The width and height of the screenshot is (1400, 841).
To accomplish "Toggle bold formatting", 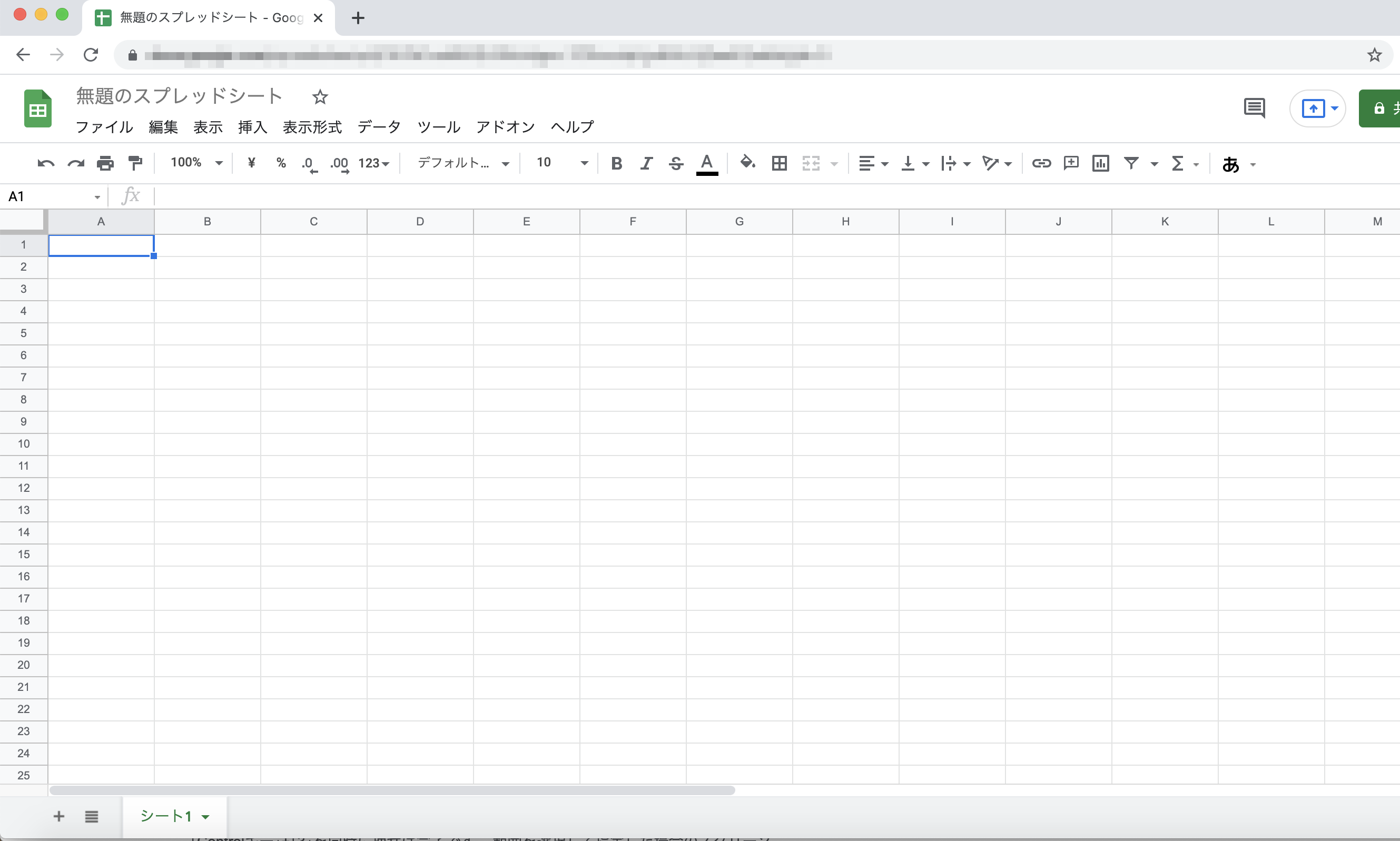I will tap(617, 163).
